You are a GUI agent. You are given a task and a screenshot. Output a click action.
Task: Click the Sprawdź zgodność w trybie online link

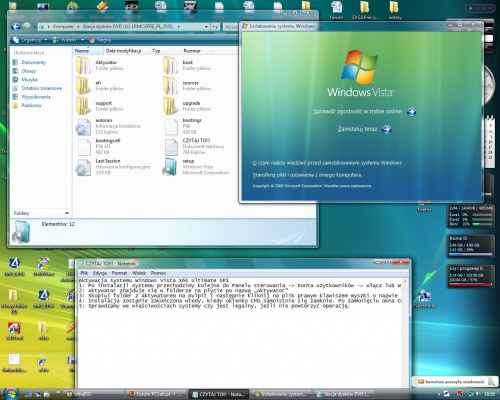(357, 112)
